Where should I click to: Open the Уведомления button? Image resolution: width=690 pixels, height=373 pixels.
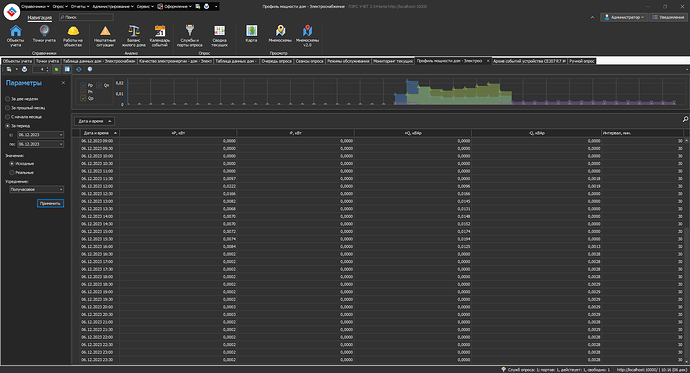(668, 17)
